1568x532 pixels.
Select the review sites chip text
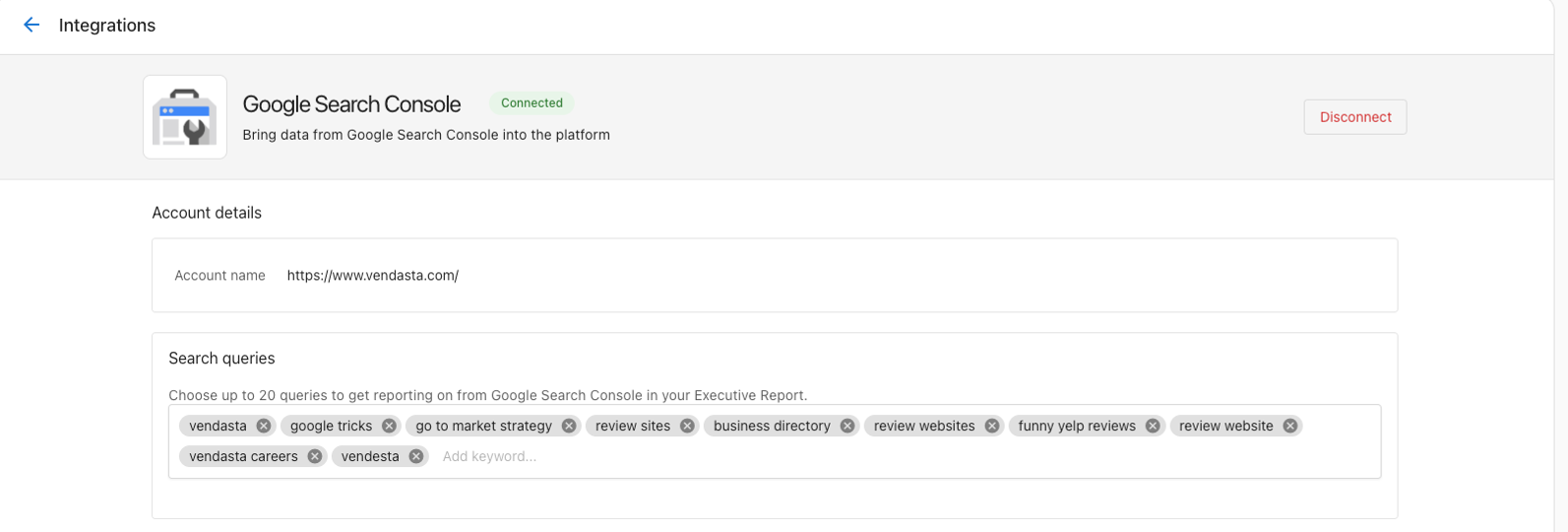[x=633, y=427]
